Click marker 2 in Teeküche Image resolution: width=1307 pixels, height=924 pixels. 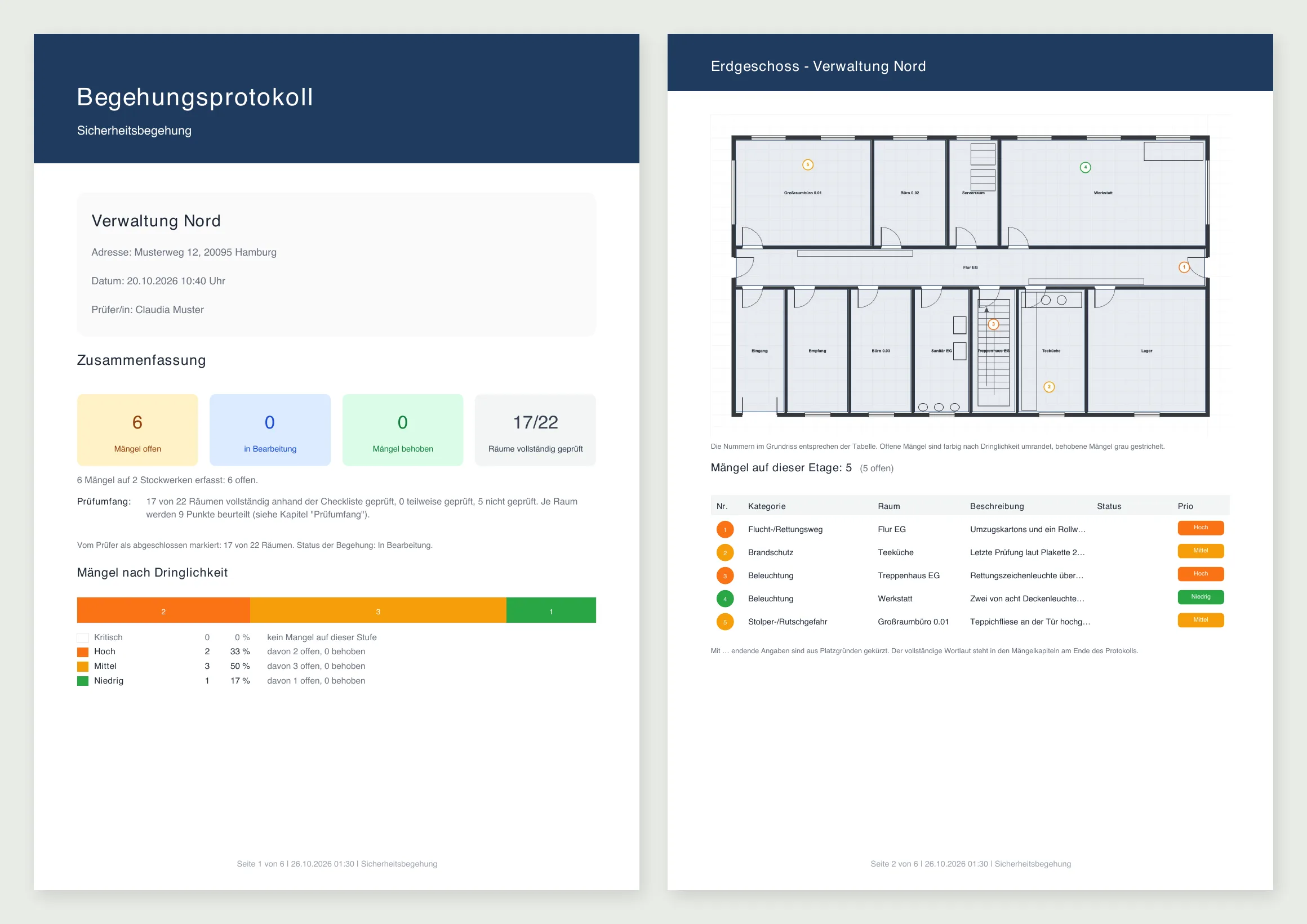pyautogui.click(x=1049, y=387)
